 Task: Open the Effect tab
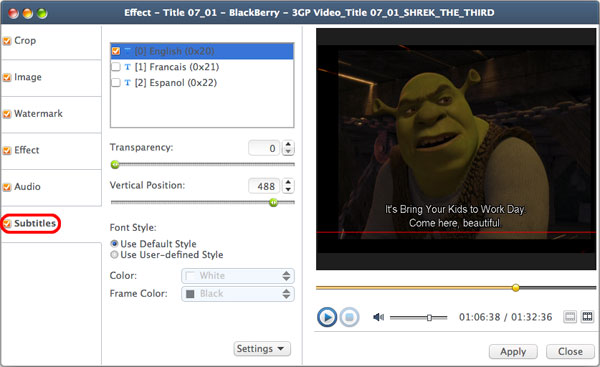coord(51,150)
